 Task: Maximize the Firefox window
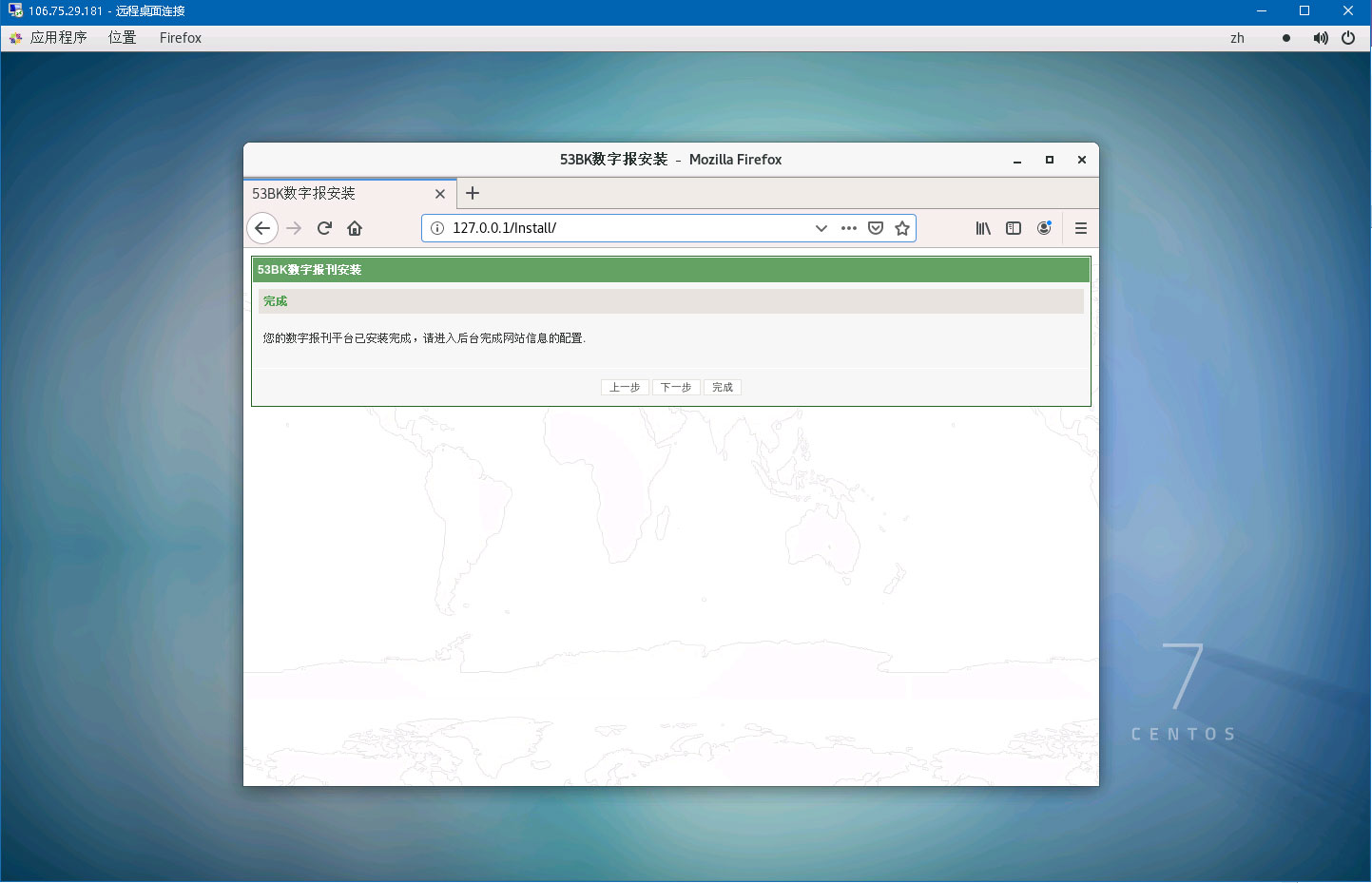(x=1050, y=160)
